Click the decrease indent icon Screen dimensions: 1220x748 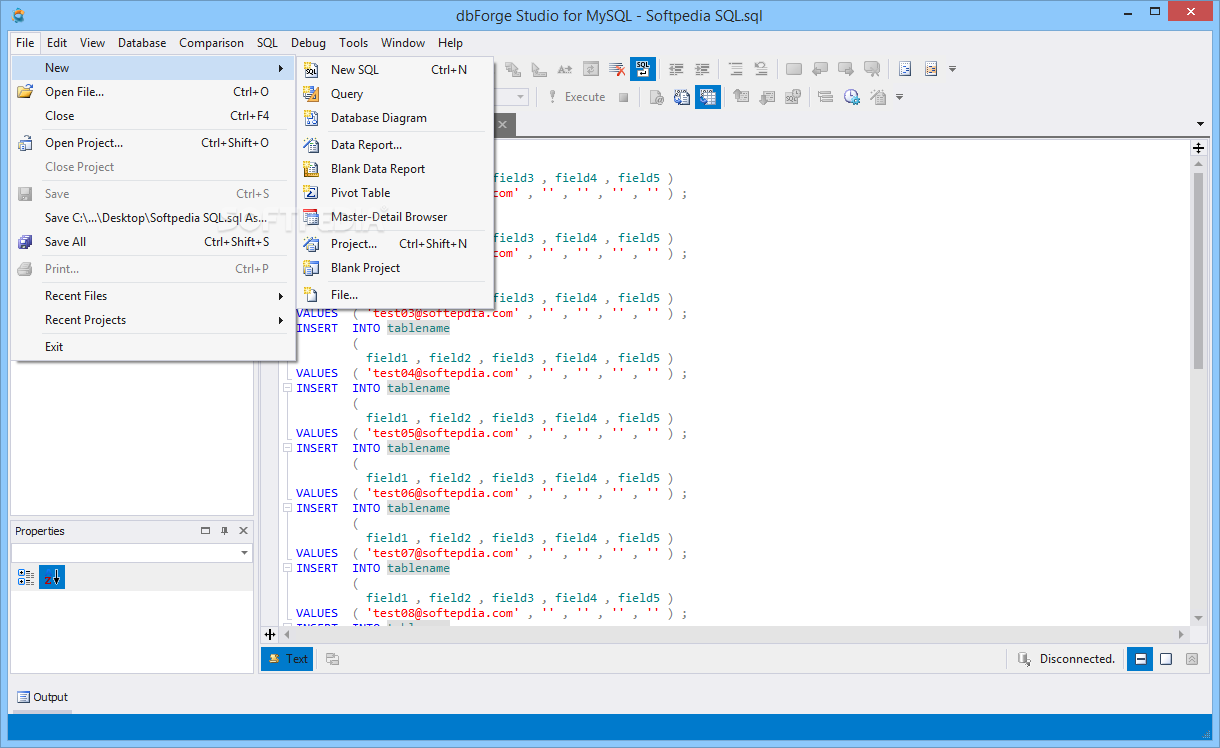point(676,69)
